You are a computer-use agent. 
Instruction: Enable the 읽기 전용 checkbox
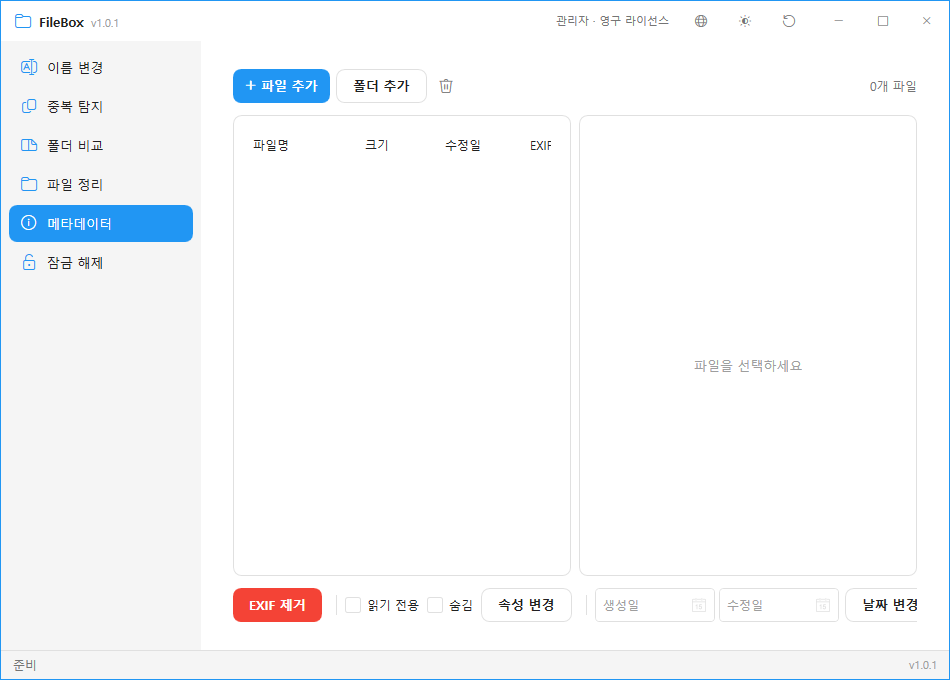pyautogui.click(x=353, y=605)
